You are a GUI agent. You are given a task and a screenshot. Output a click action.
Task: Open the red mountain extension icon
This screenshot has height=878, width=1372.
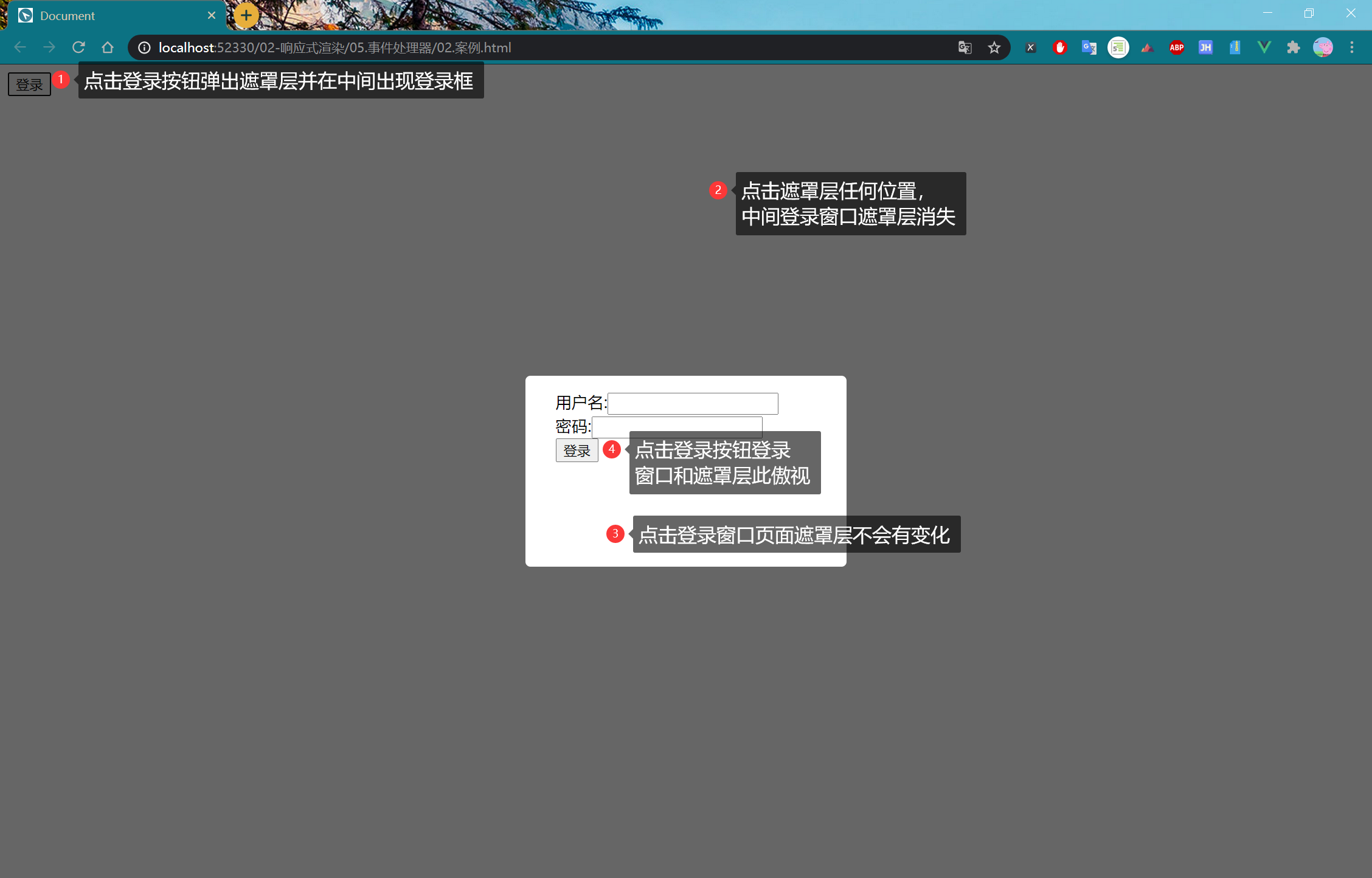click(x=1148, y=47)
